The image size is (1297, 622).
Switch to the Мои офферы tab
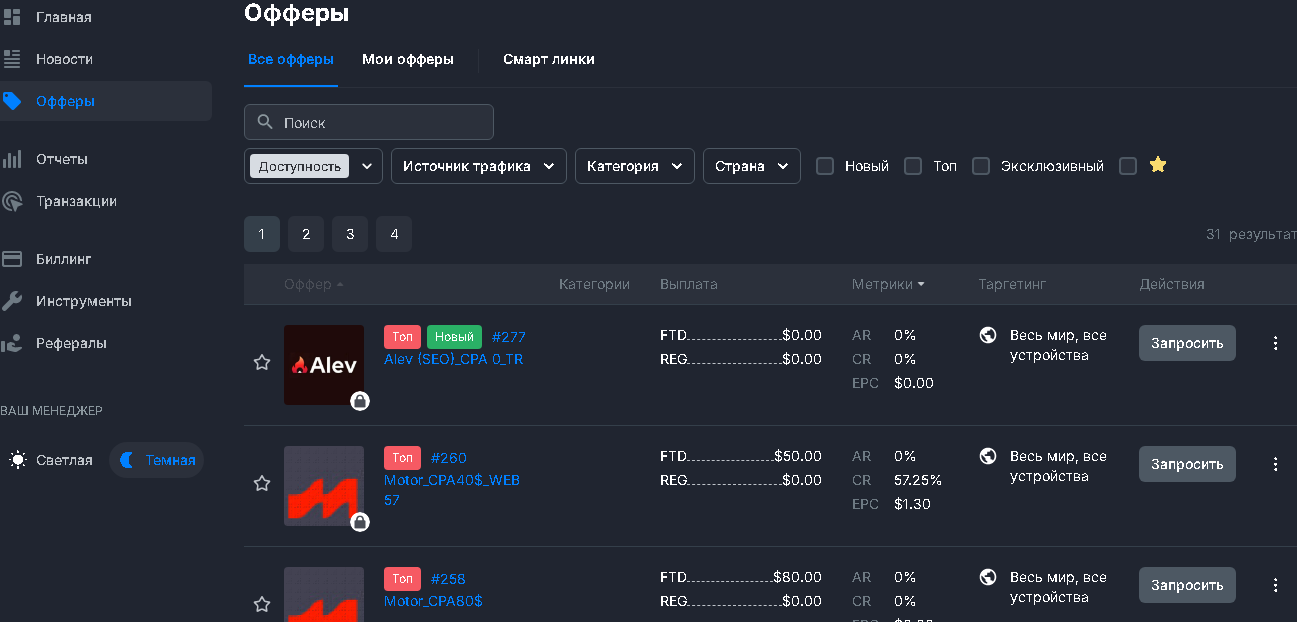point(408,59)
